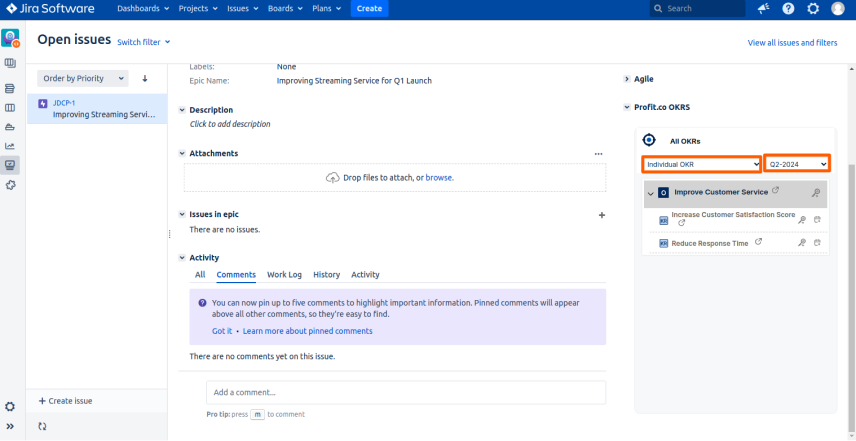The height and width of the screenshot is (441, 856).
Task: Open the user profile avatar
Action: tap(837, 9)
